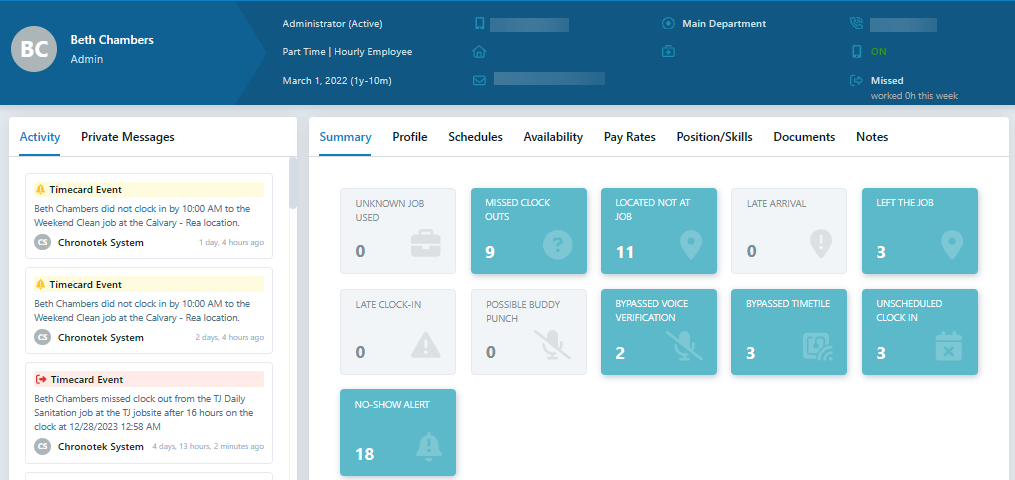This screenshot has height=480, width=1015.
Task: Click the 2 days, 4 hours ago timestamp
Action: tap(230, 338)
